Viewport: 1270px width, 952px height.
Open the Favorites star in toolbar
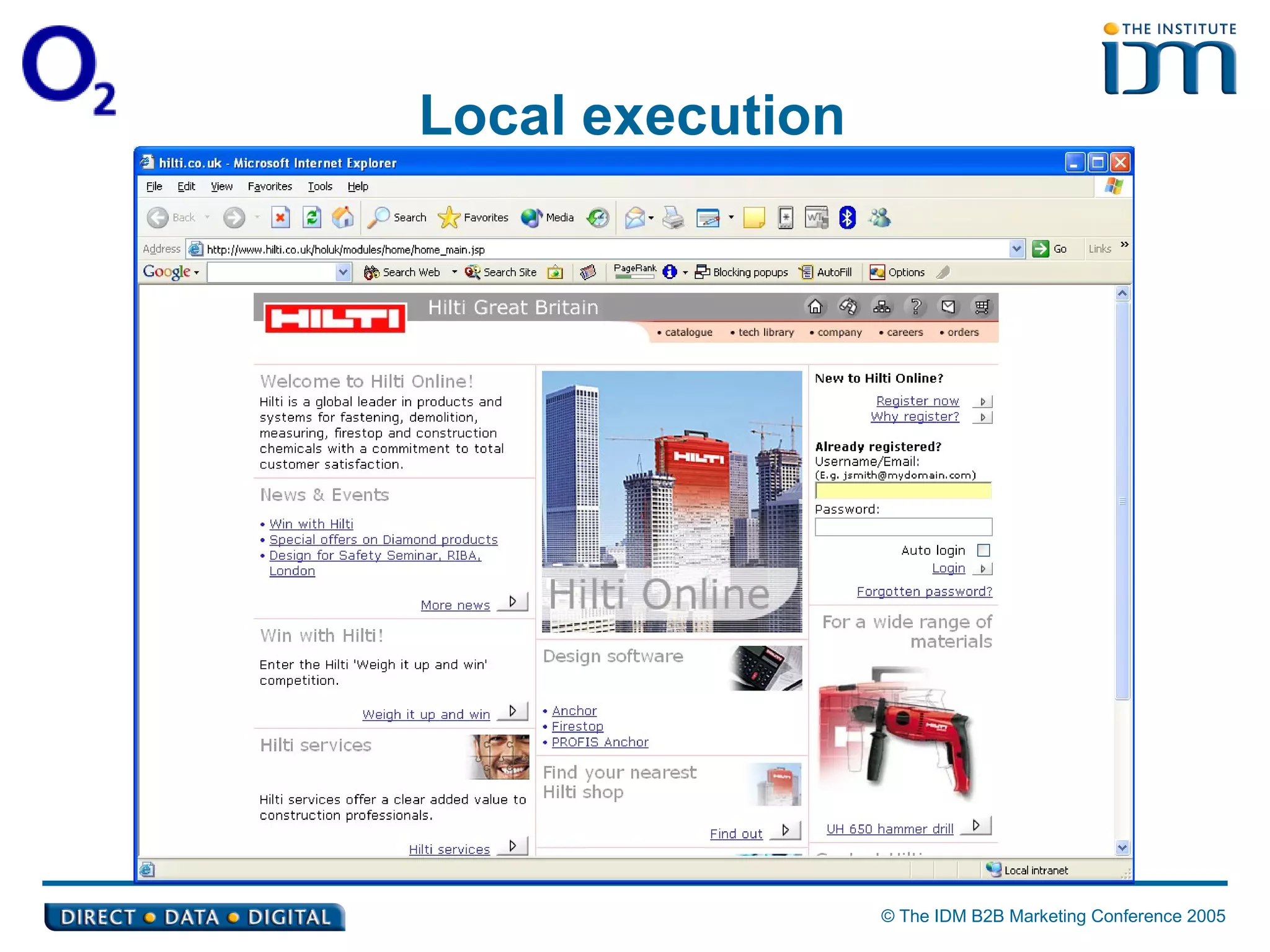(x=473, y=218)
